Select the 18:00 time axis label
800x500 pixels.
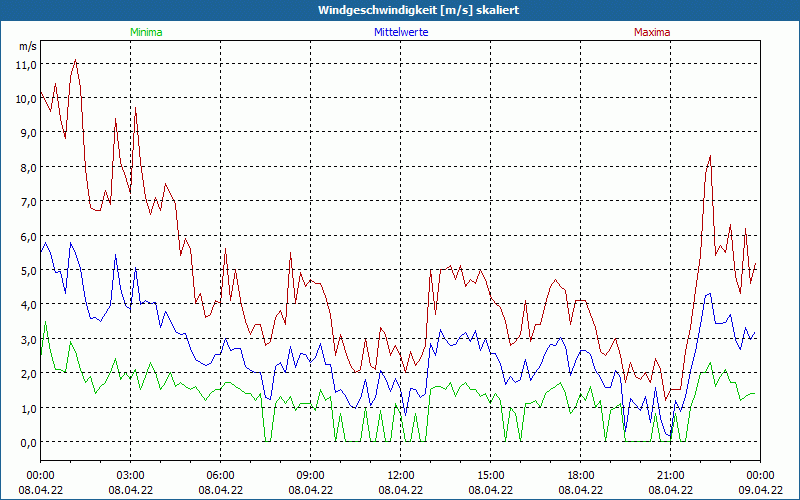(x=580, y=475)
